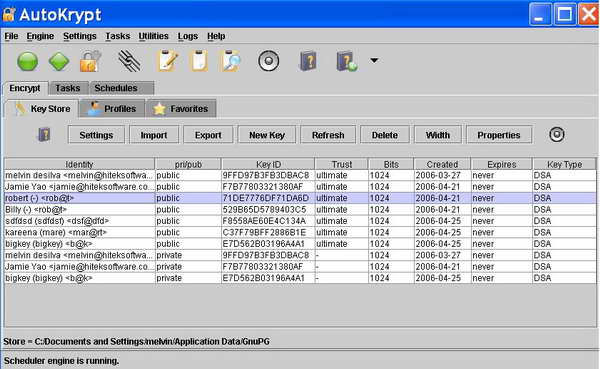Open the Profiles tab
This screenshot has width=600, height=369.
pyautogui.click(x=112, y=109)
